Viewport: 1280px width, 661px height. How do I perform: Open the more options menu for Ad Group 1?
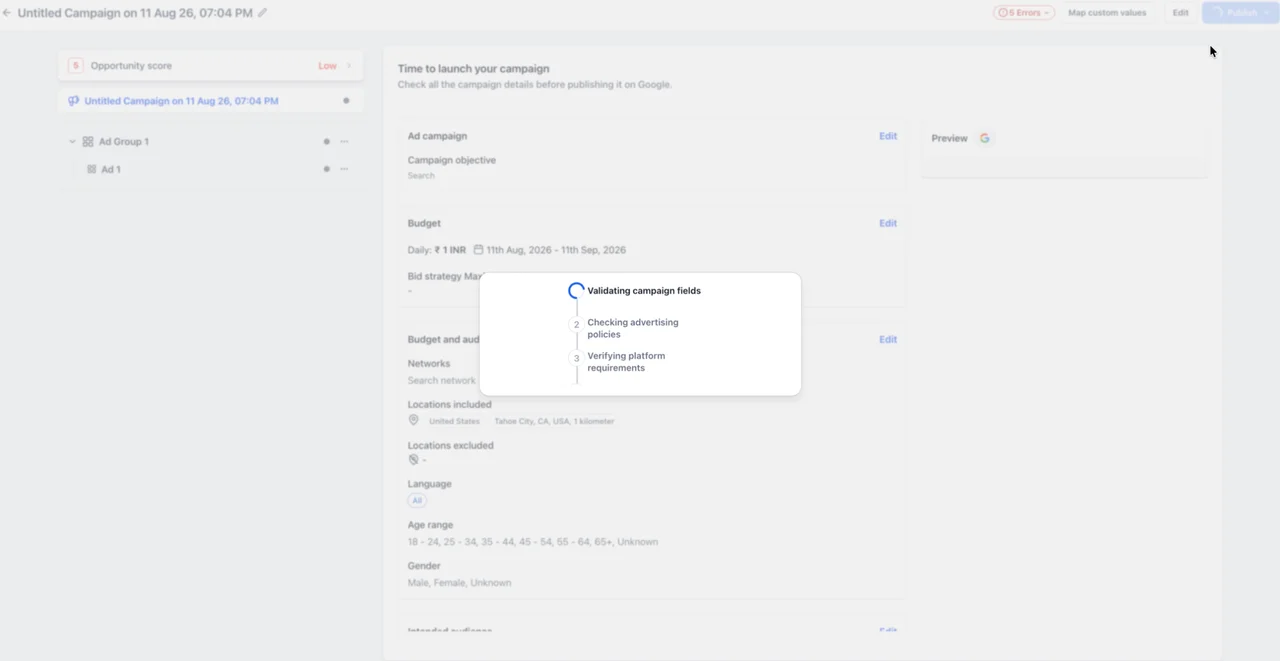[344, 142]
